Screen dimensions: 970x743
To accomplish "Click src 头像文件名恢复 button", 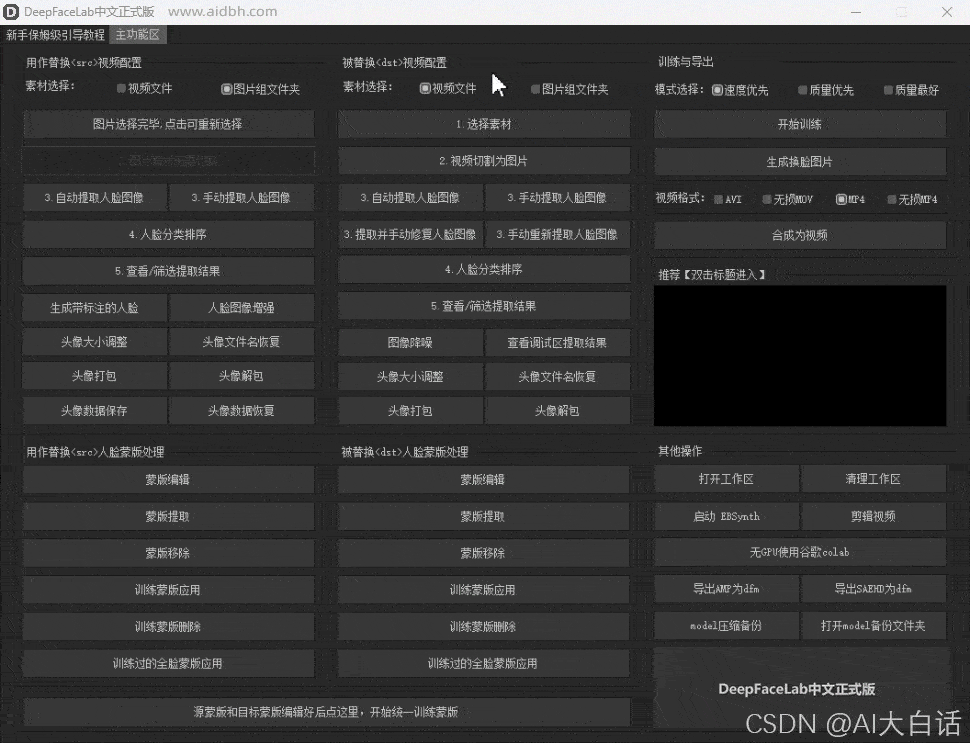I will (241, 342).
